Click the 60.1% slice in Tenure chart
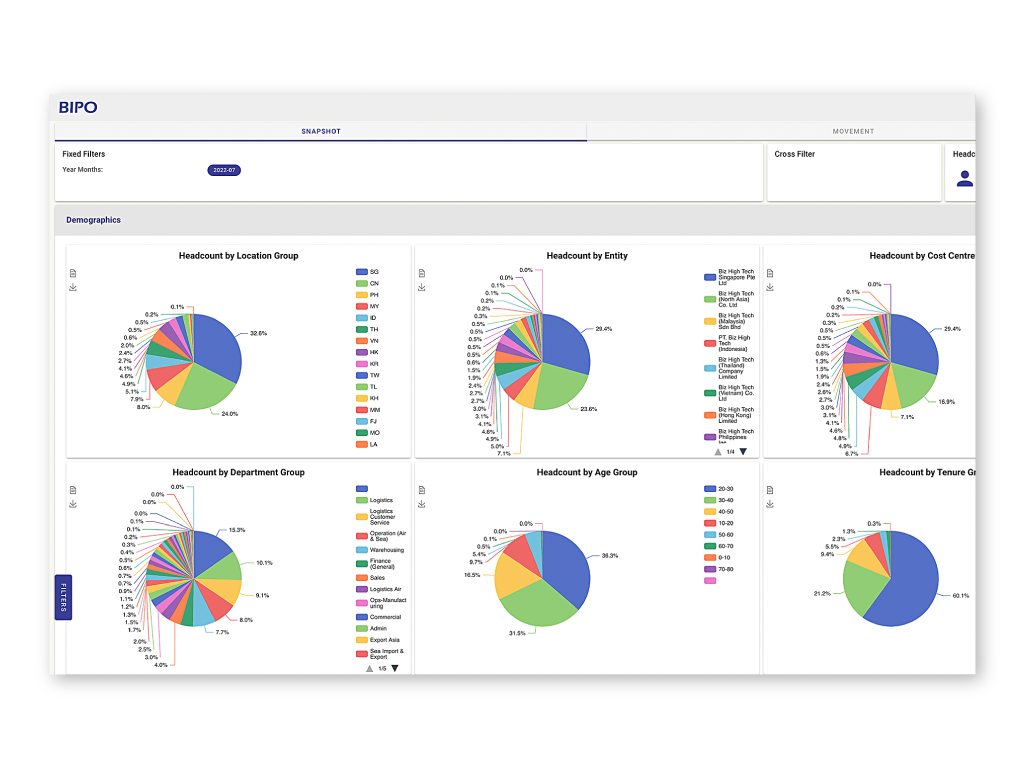The image size is (1024, 768). pos(905,590)
